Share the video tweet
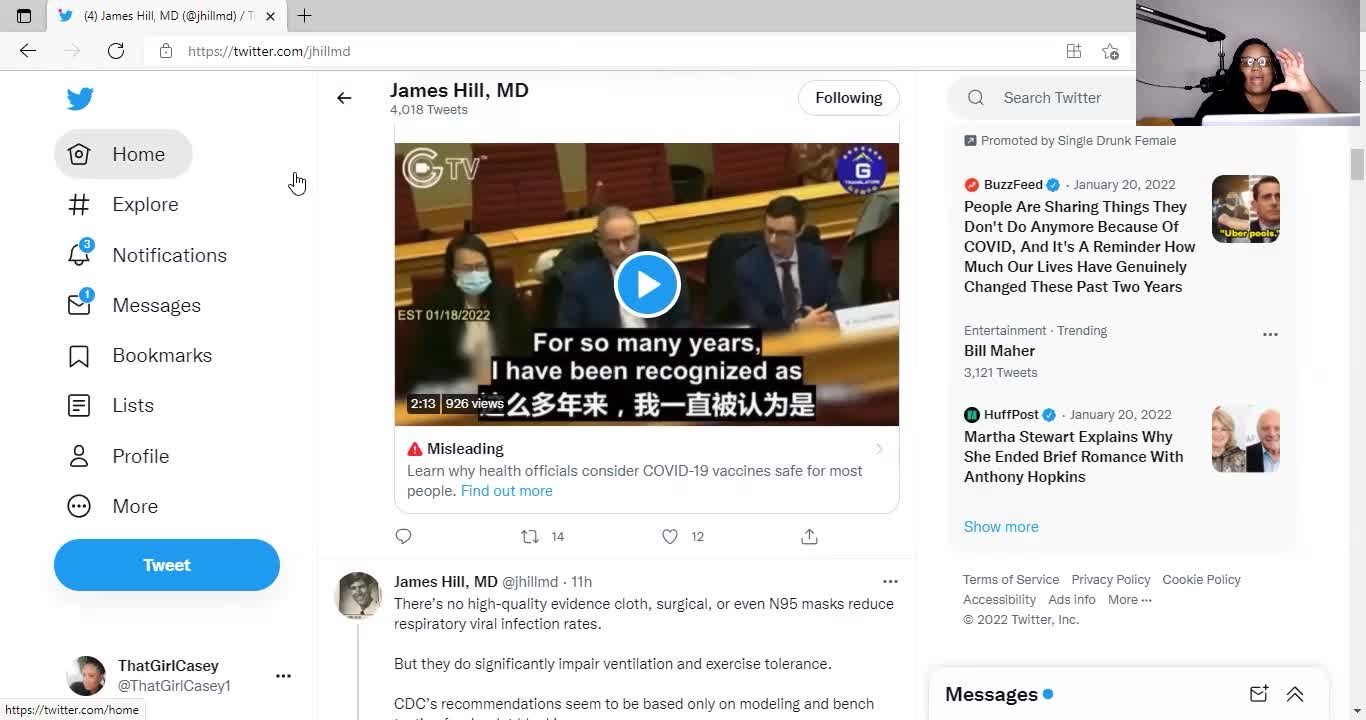Image resolution: width=1366 pixels, height=720 pixels. pyautogui.click(x=809, y=537)
